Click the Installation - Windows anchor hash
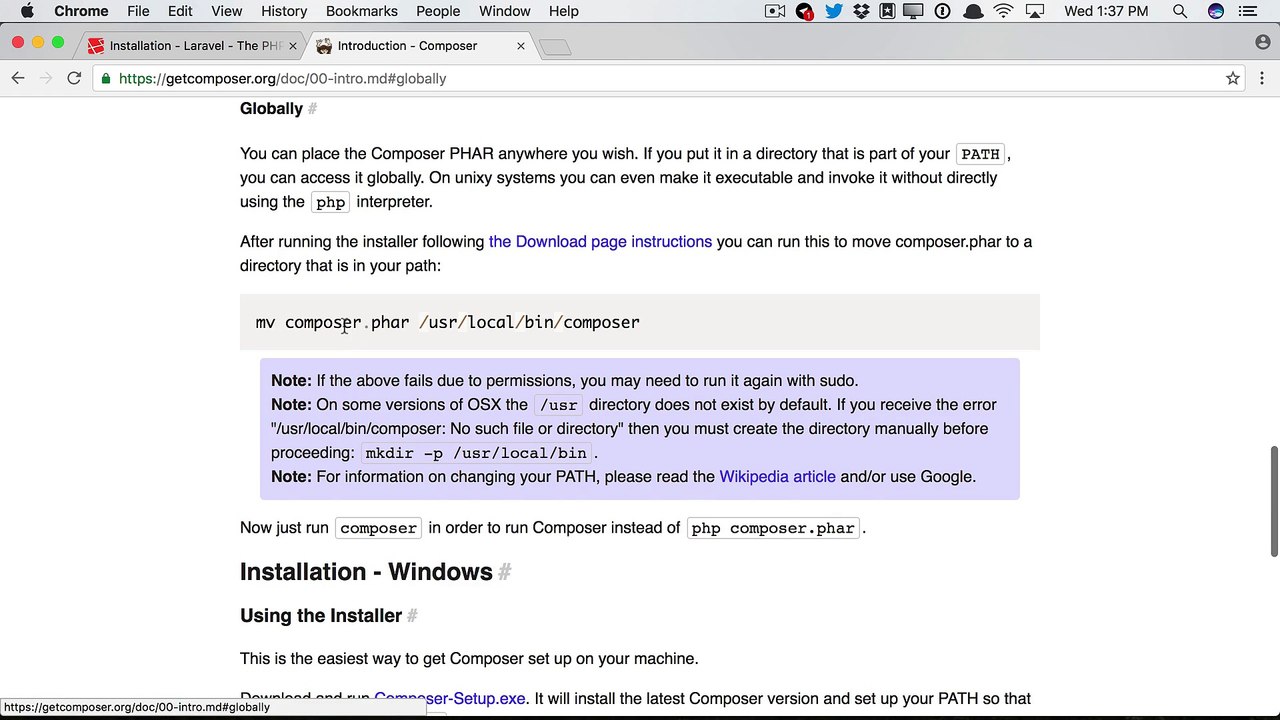 click(x=505, y=572)
